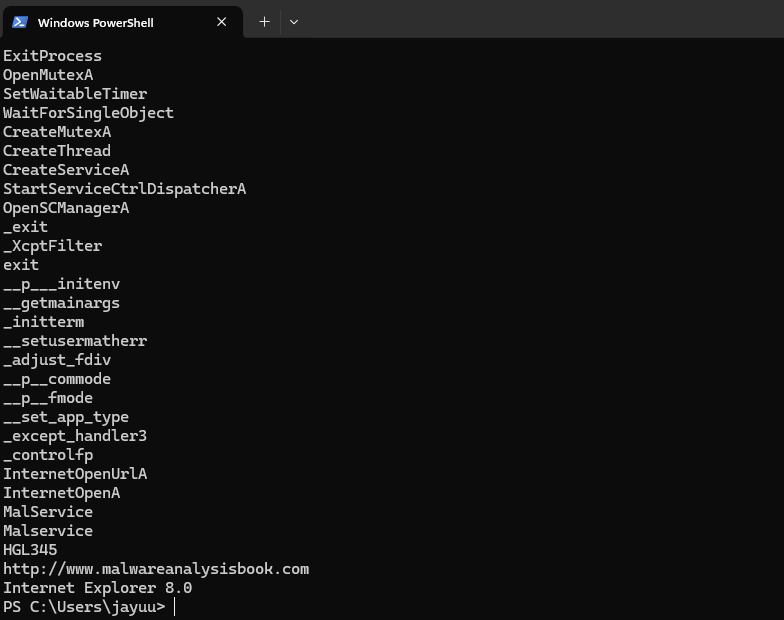Click the ExitProcess output line

tap(52, 56)
